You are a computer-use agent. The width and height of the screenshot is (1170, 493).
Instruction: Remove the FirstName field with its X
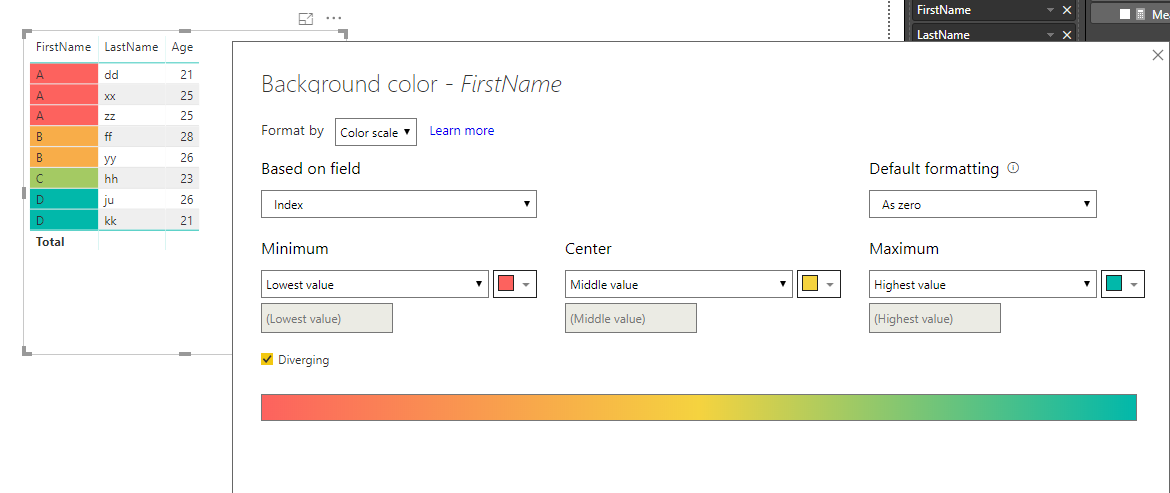[x=1066, y=10]
